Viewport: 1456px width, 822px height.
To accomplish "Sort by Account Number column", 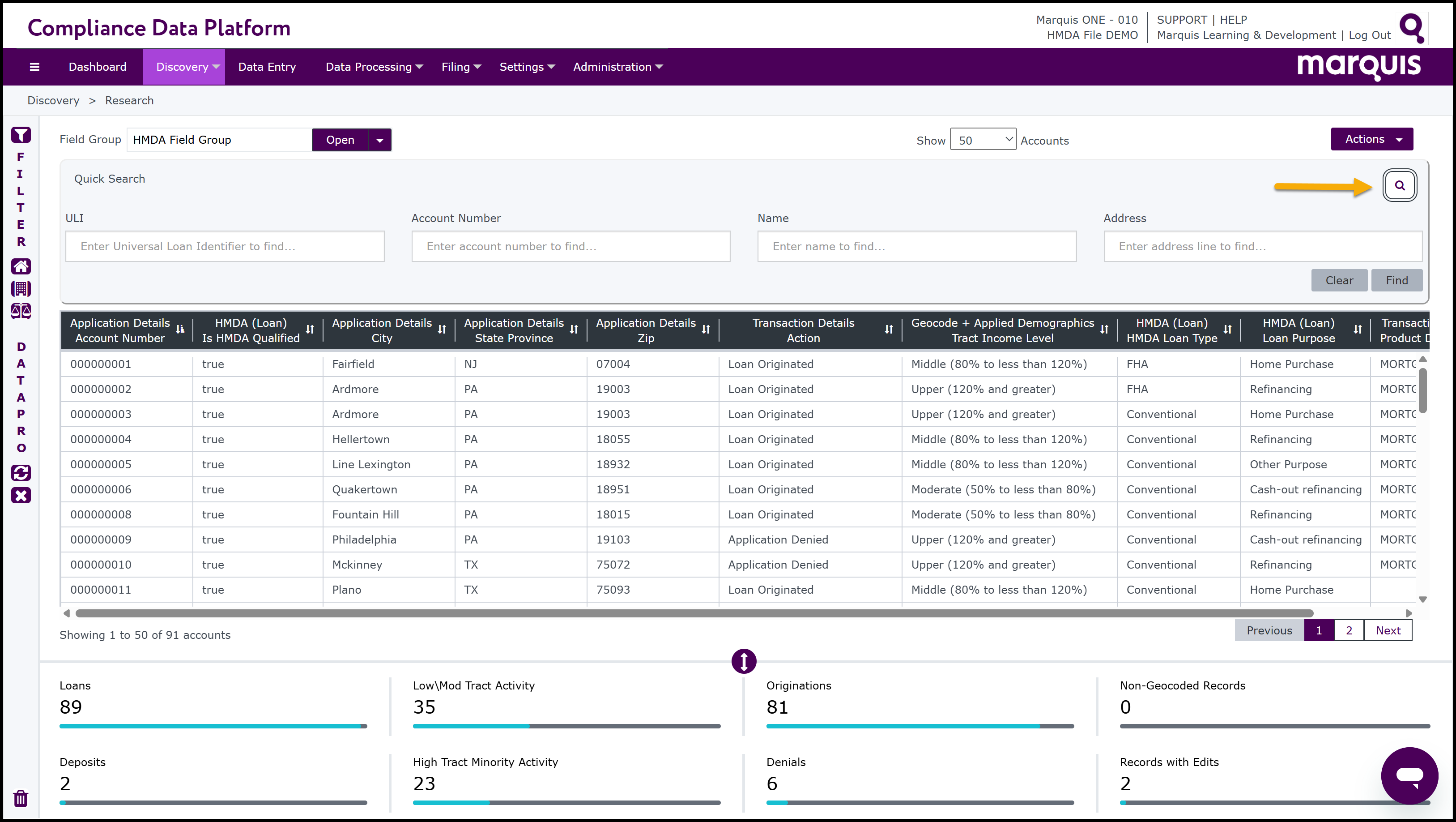I will click(180, 330).
